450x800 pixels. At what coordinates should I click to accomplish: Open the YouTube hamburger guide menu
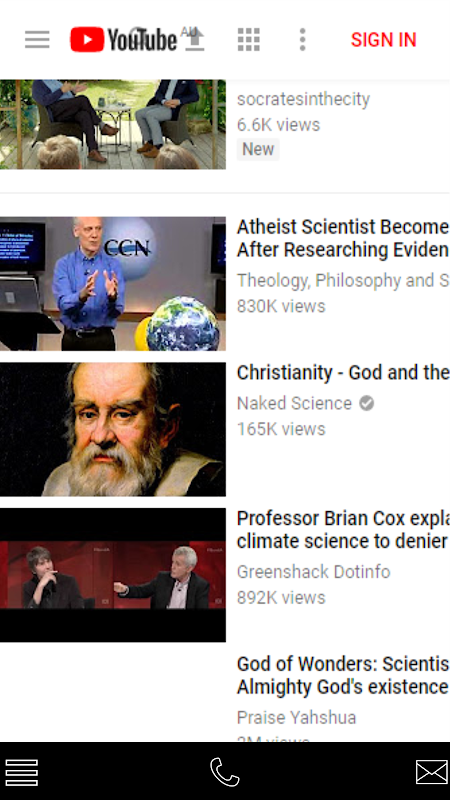tap(37, 39)
